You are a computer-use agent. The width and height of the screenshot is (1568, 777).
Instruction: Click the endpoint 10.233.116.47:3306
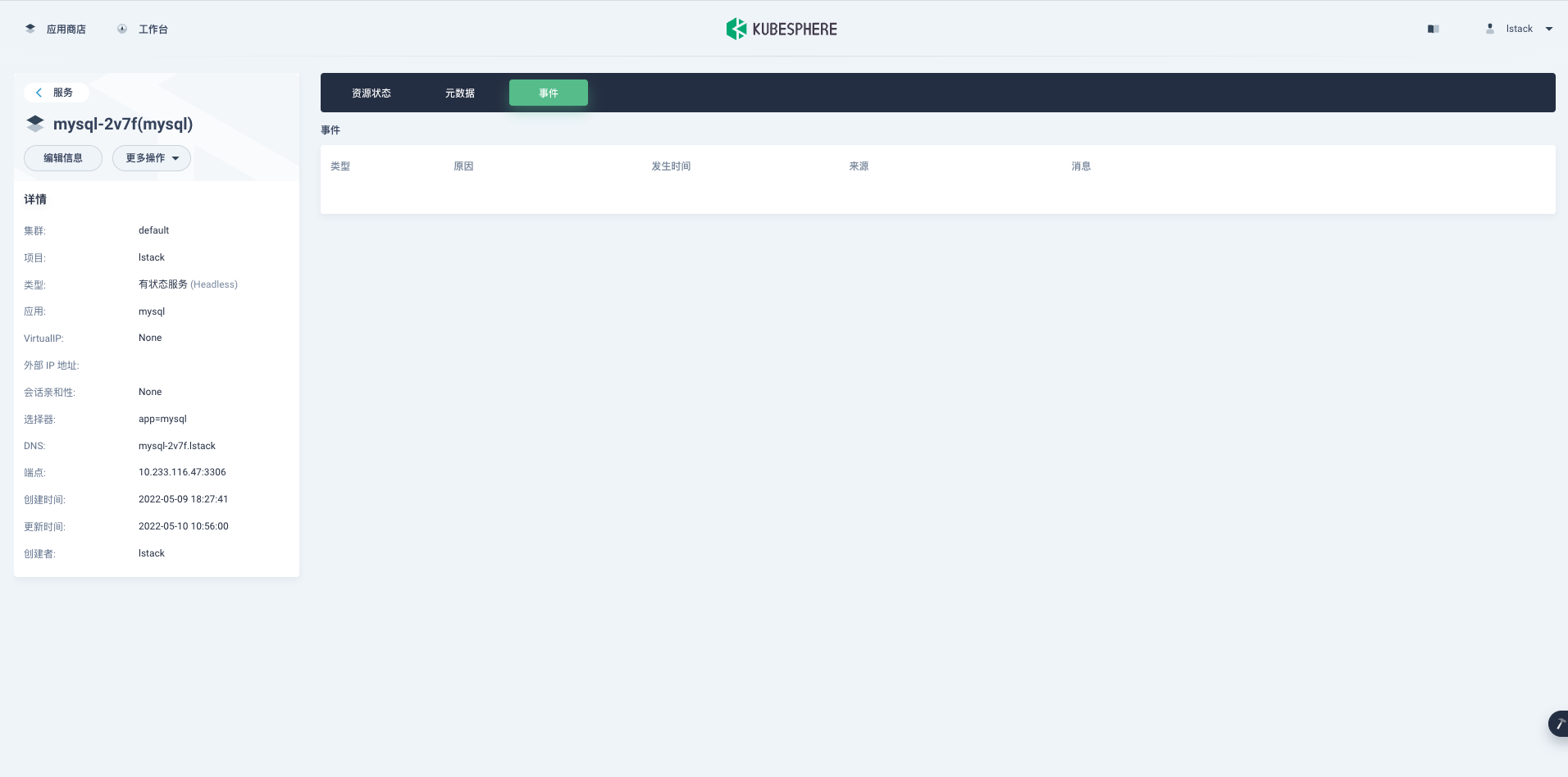tap(182, 472)
